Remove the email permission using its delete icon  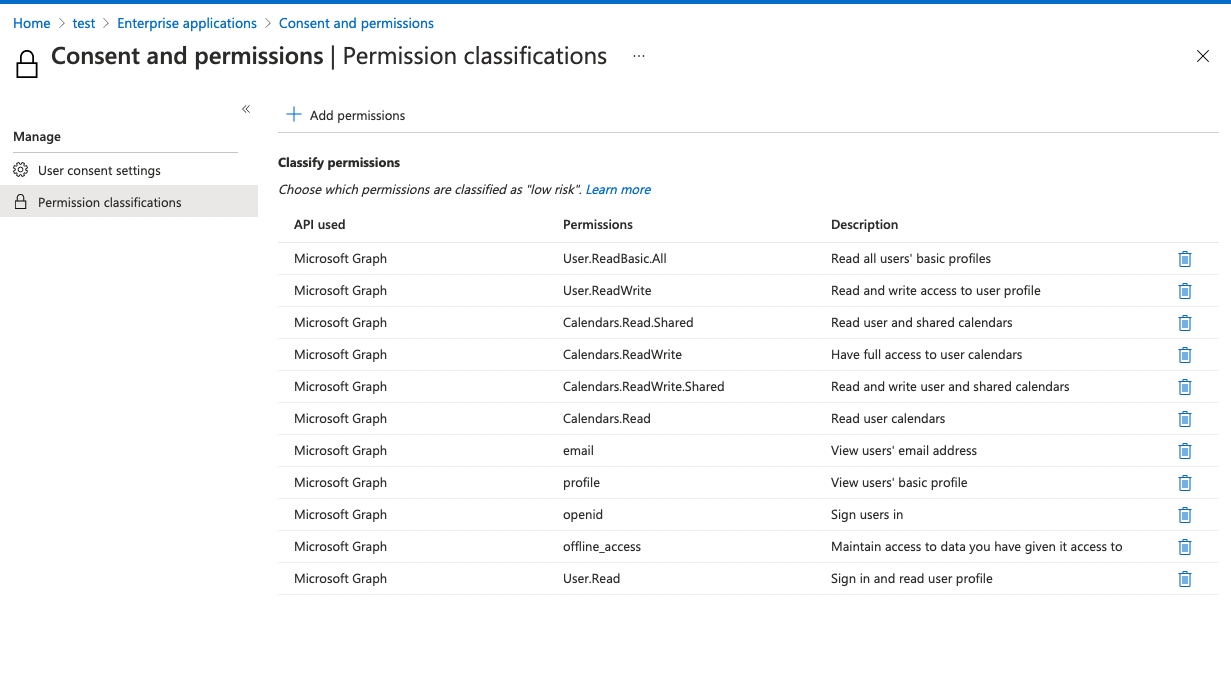pos(1184,451)
